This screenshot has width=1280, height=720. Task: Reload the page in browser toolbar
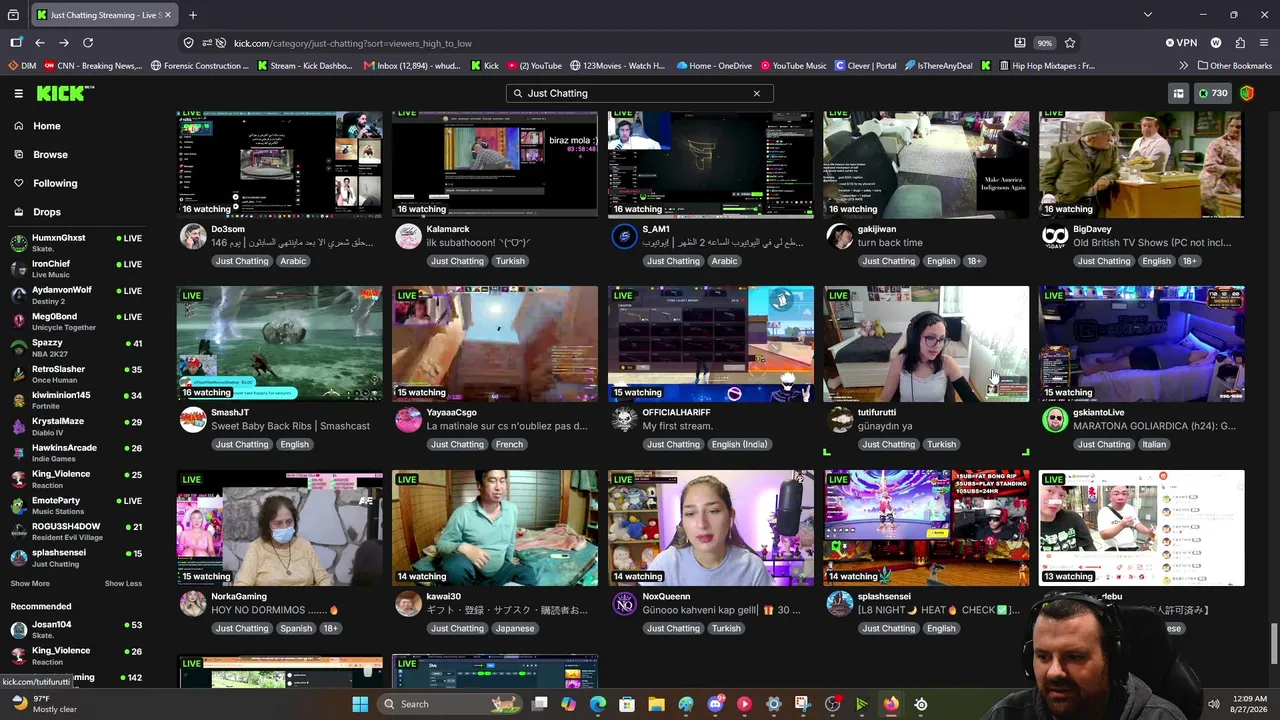click(88, 43)
